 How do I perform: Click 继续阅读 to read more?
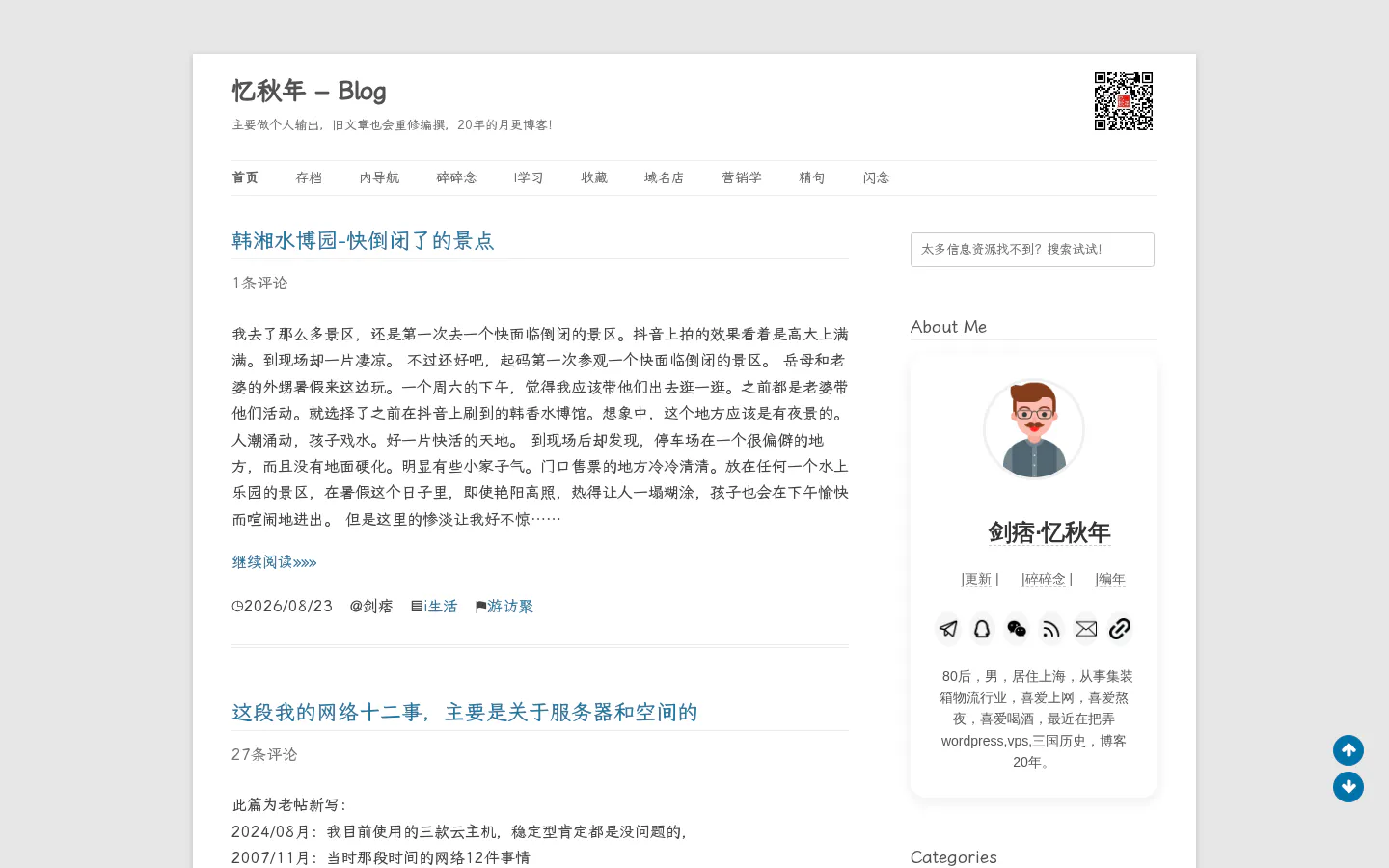[274, 562]
